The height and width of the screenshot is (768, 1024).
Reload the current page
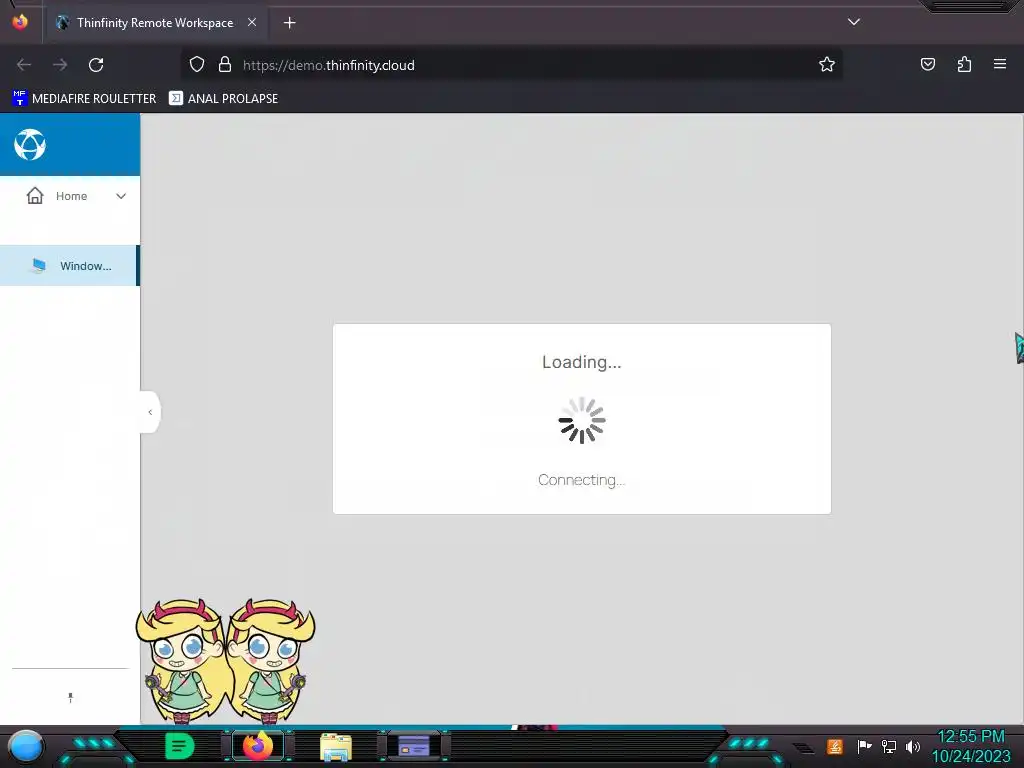(x=96, y=65)
